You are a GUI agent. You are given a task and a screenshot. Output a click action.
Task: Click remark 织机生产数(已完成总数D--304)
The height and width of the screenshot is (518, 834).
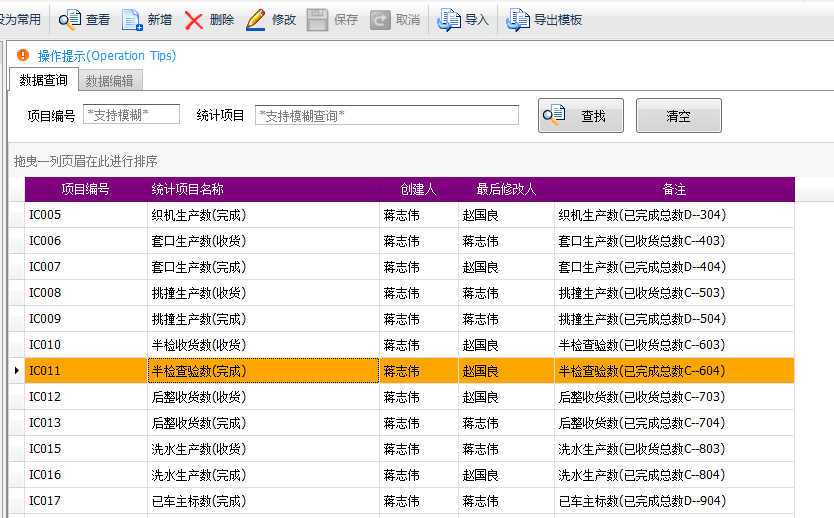(x=674, y=215)
